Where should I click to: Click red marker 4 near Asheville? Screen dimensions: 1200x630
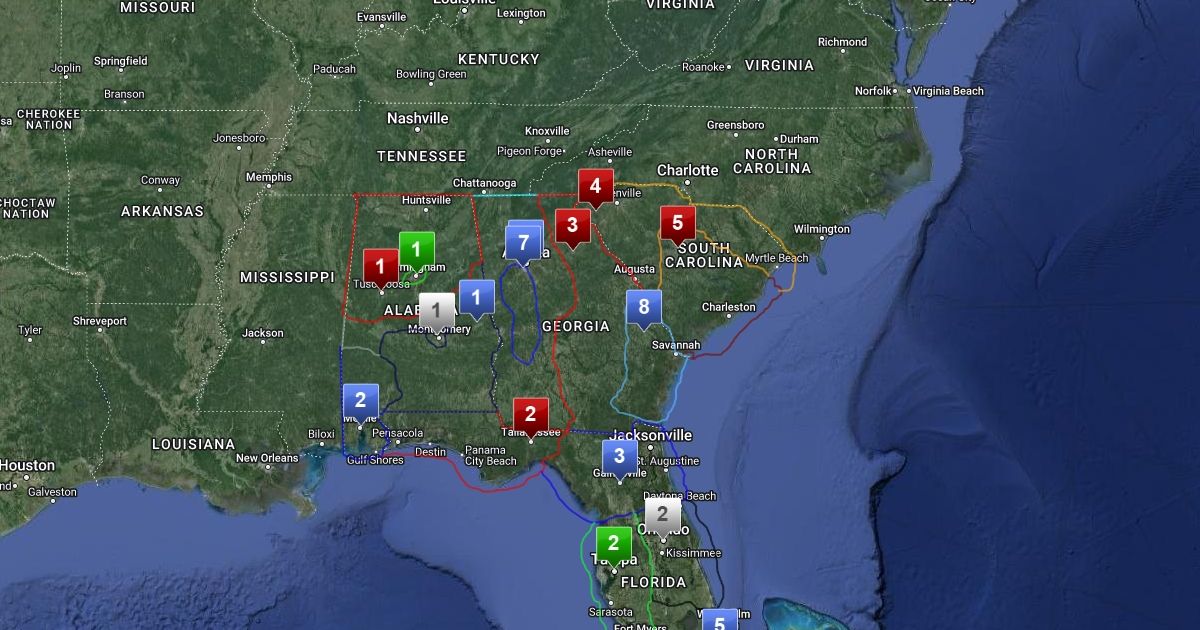pyautogui.click(x=595, y=187)
